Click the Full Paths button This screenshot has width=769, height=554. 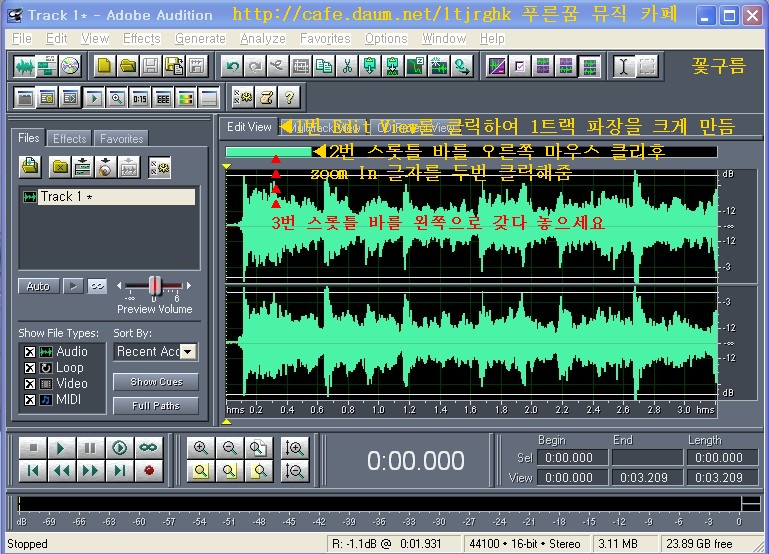tap(156, 406)
